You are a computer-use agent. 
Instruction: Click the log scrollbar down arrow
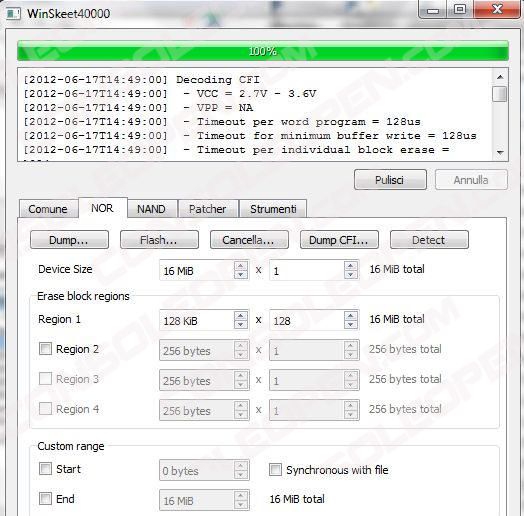coord(500,152)
